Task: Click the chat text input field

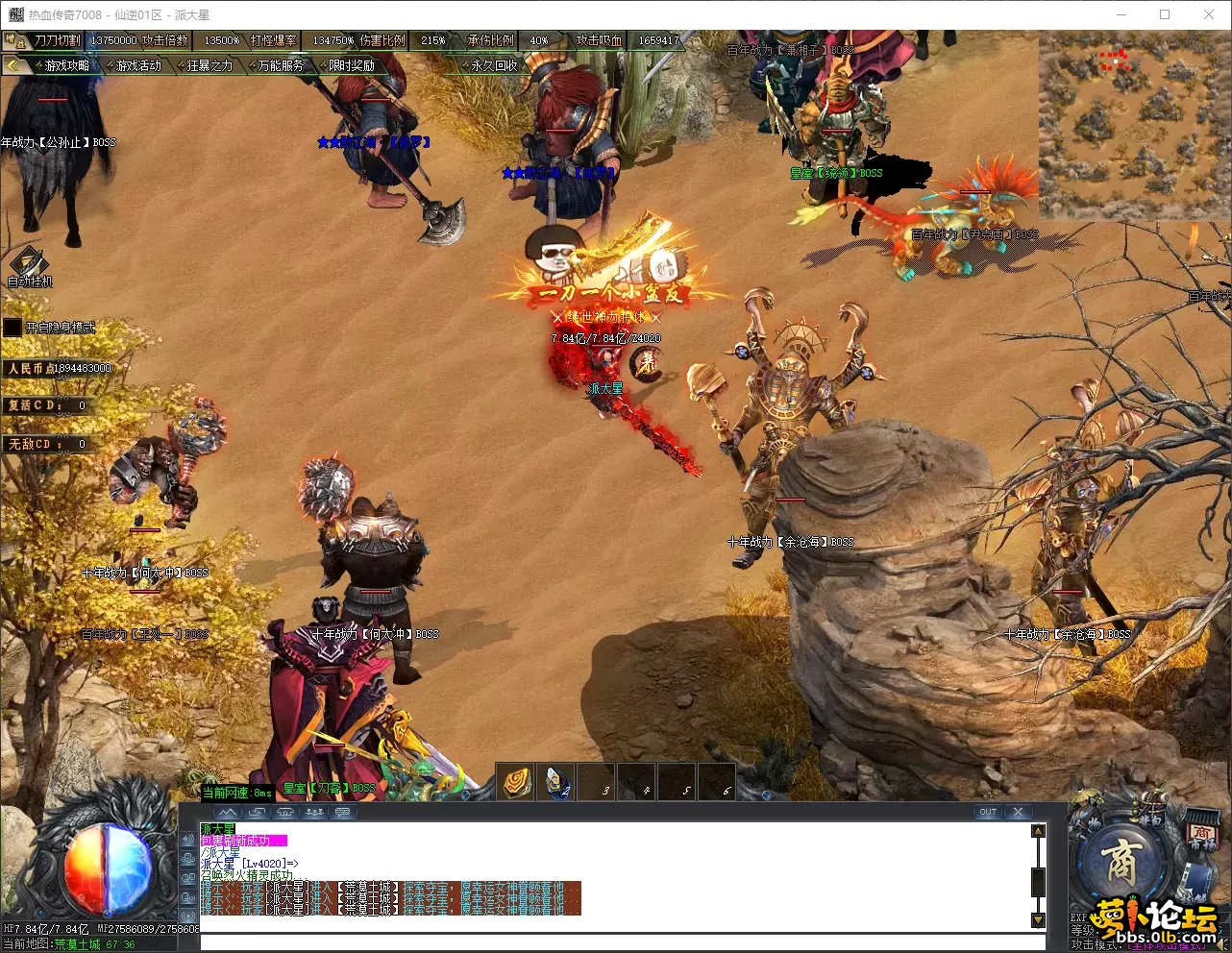Action: pos(615,942)
